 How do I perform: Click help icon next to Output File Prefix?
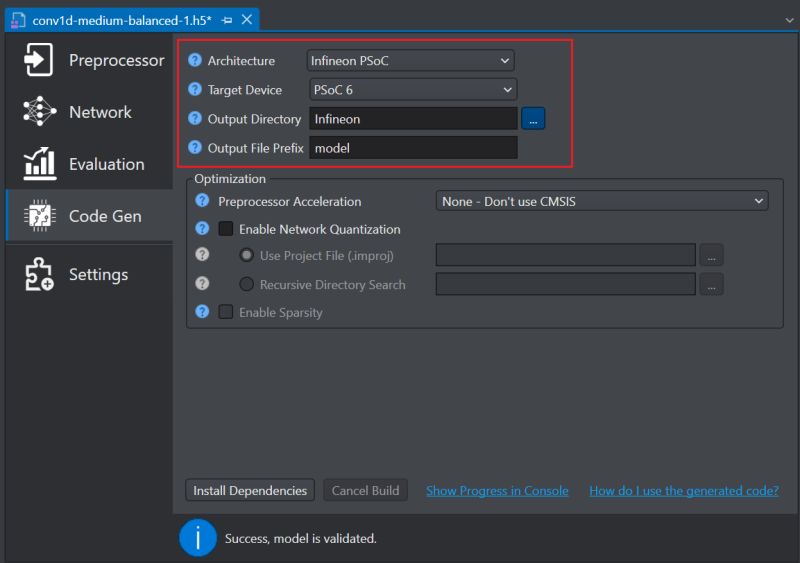(195, 148)
